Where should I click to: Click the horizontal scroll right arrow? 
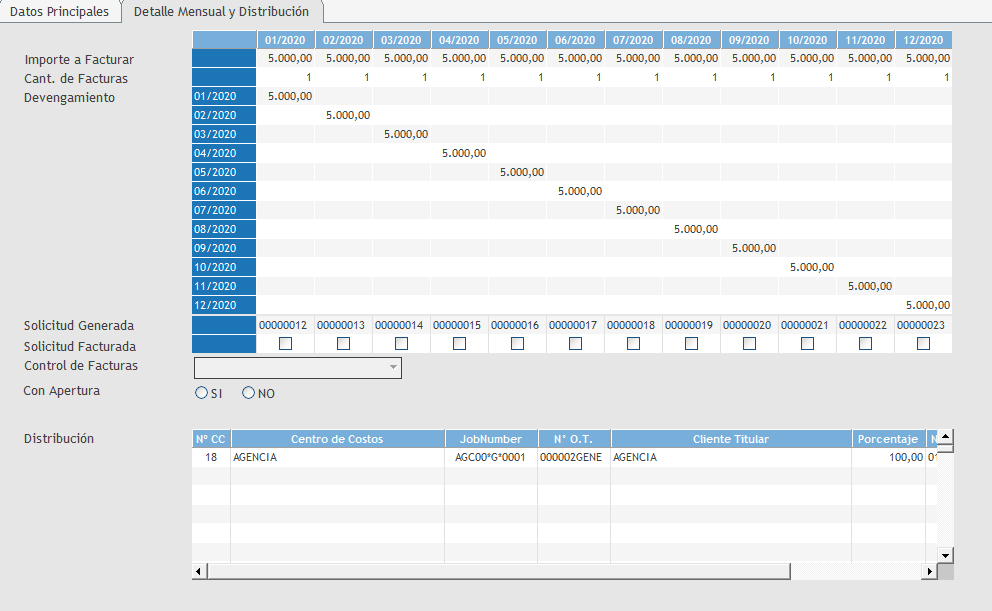929,571
